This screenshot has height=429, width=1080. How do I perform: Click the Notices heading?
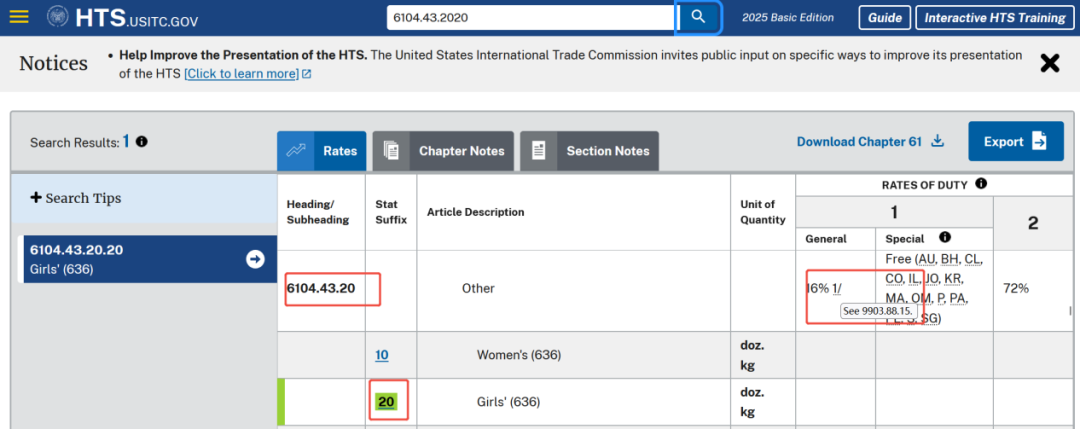pyautogui.click(x=53, y=63)
